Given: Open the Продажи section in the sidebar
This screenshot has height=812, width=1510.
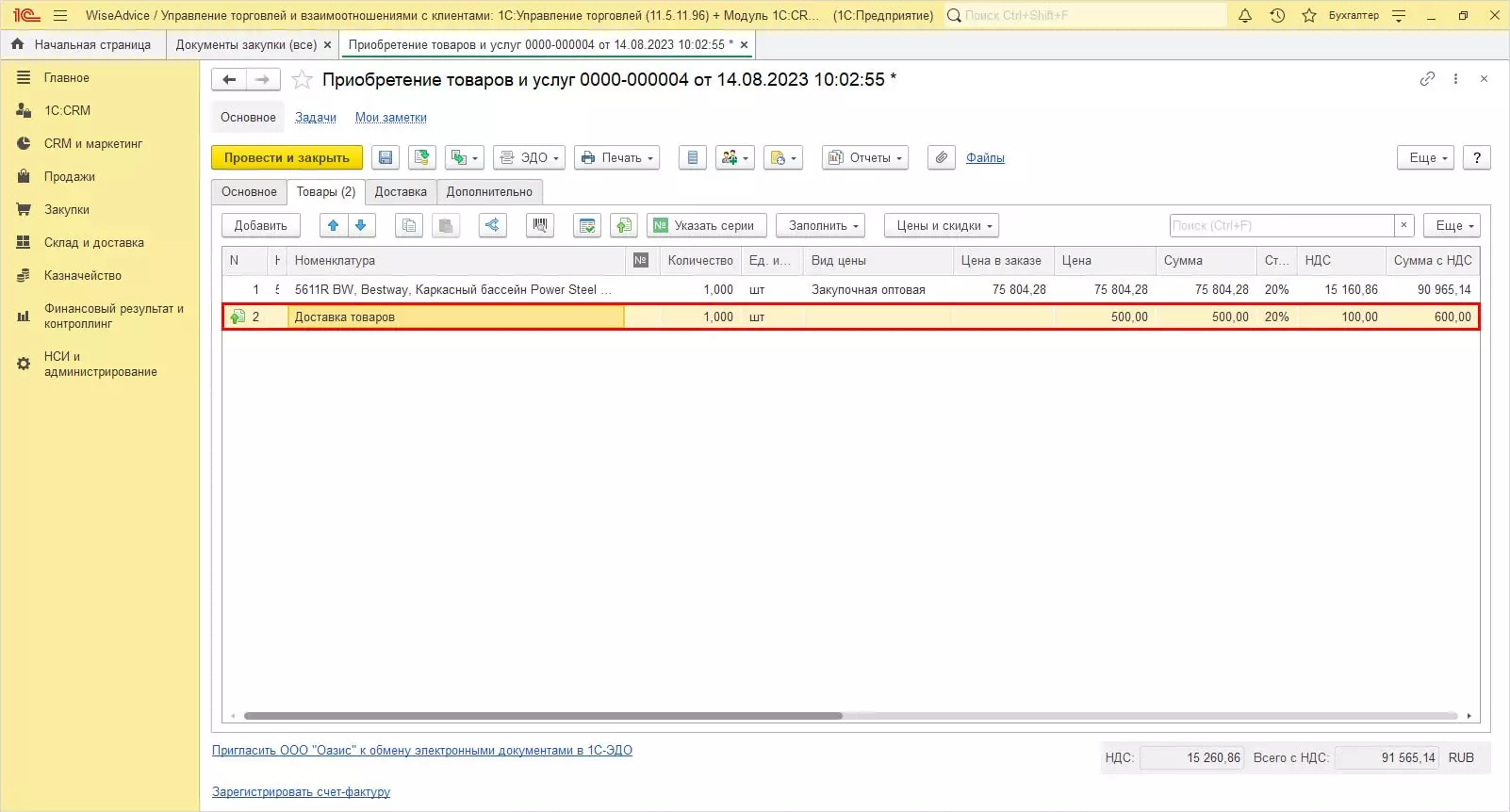Looking at the screenshot, I should pos(69,176).
